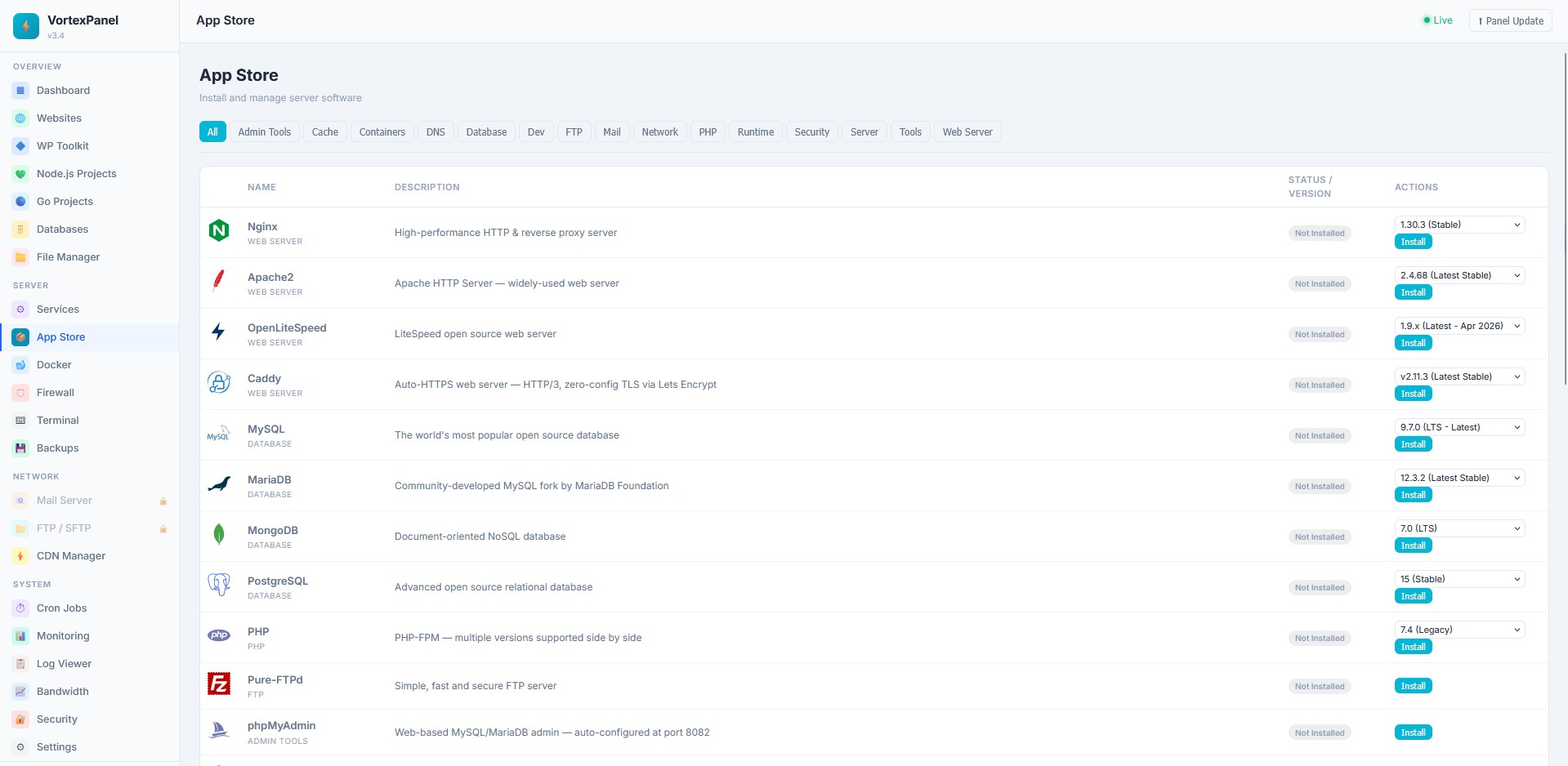This screenshot has height=766, width=1568.
Task: Open PostgreSQL version dropdown
Action: pos(1459,579)
